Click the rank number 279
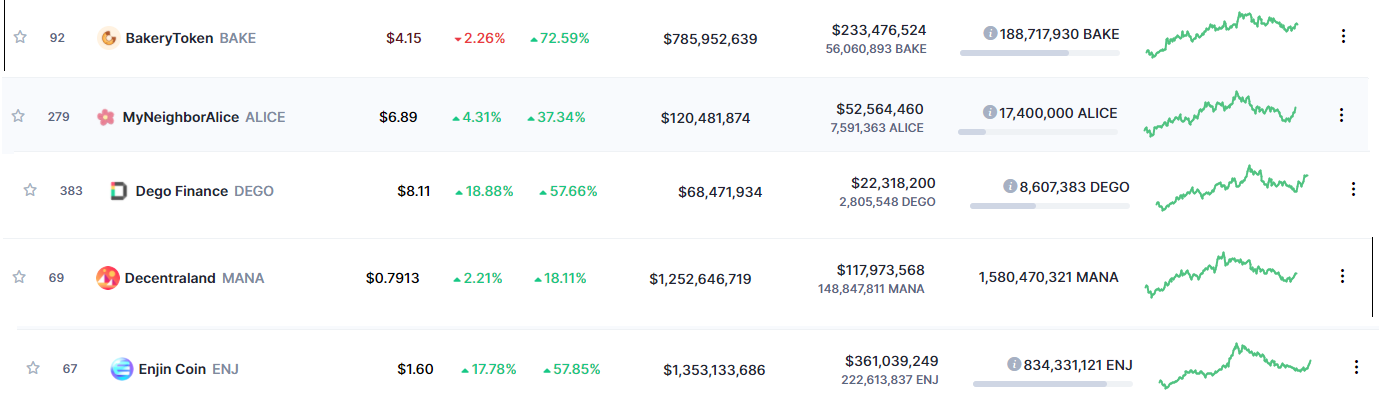This screenshot has height=414, width=1379. [59, 117]
